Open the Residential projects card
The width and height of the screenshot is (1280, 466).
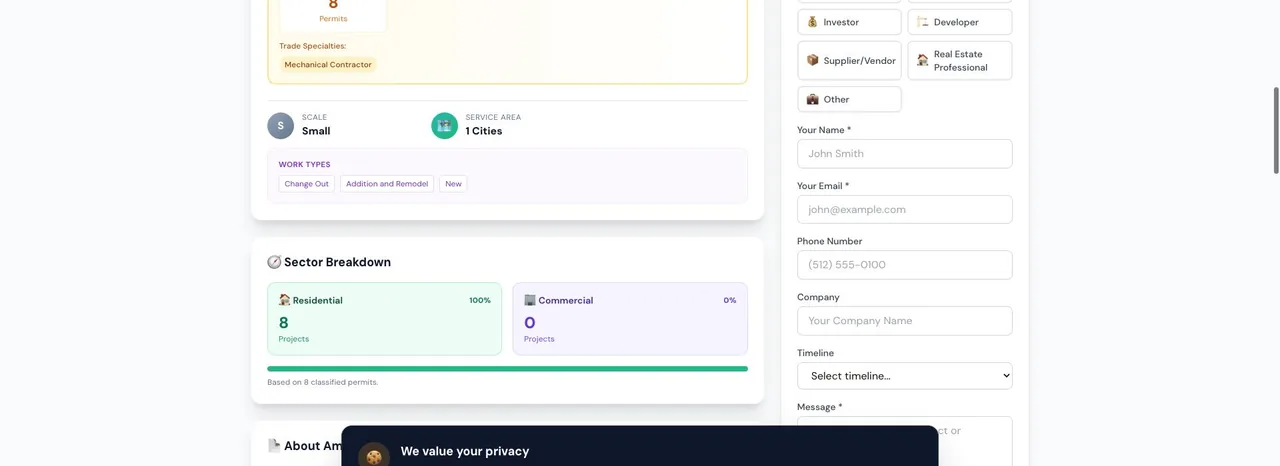tap(384, 319)
